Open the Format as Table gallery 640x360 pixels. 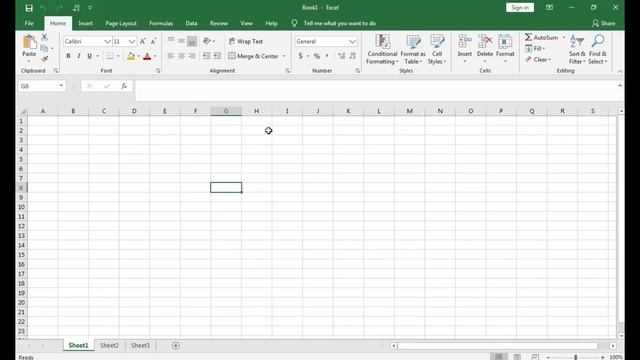click(x=413, y=49)
